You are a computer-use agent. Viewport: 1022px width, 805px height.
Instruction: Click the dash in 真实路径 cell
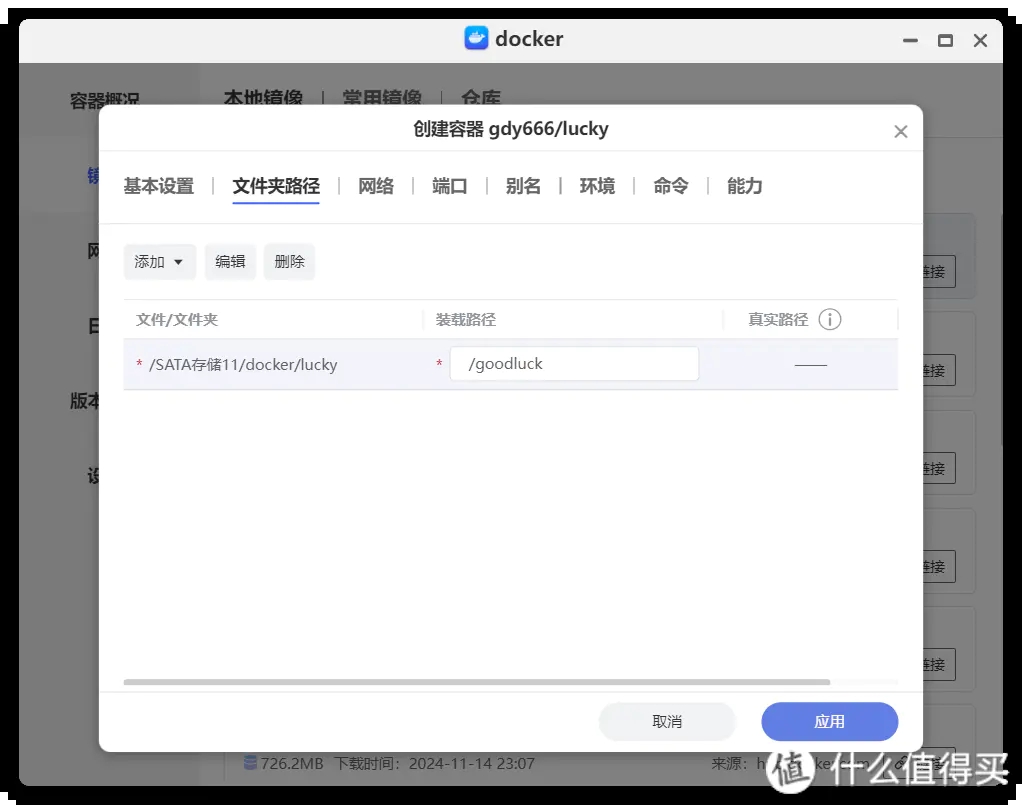811,365
